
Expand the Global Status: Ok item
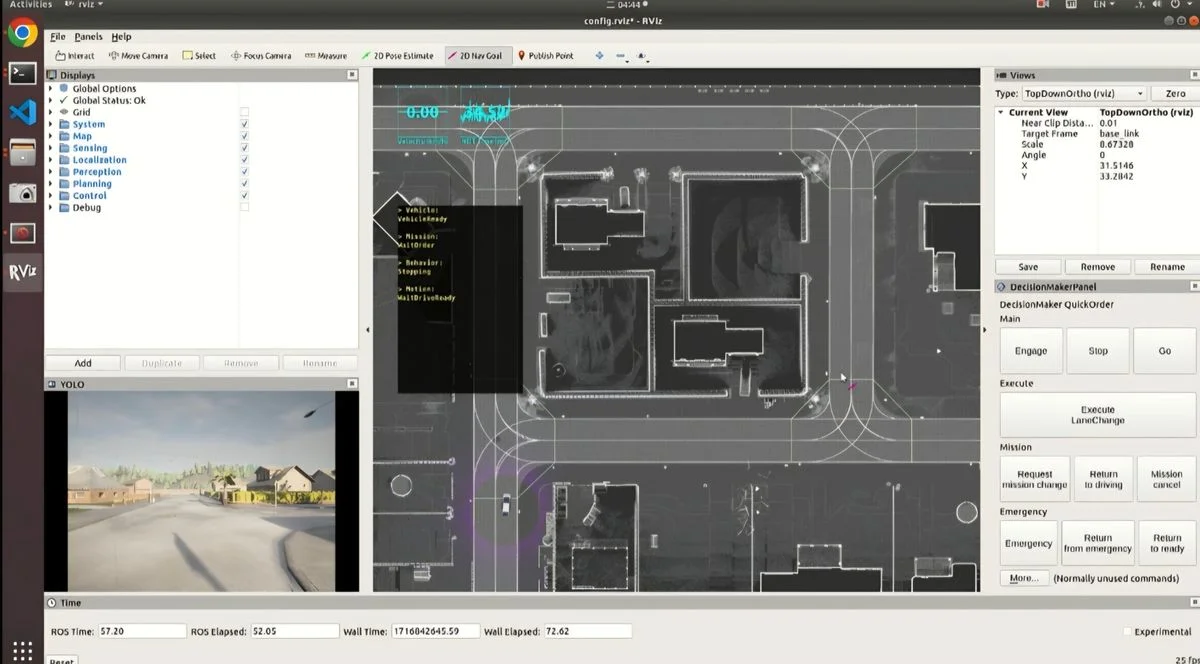click(x=51, y=101)
